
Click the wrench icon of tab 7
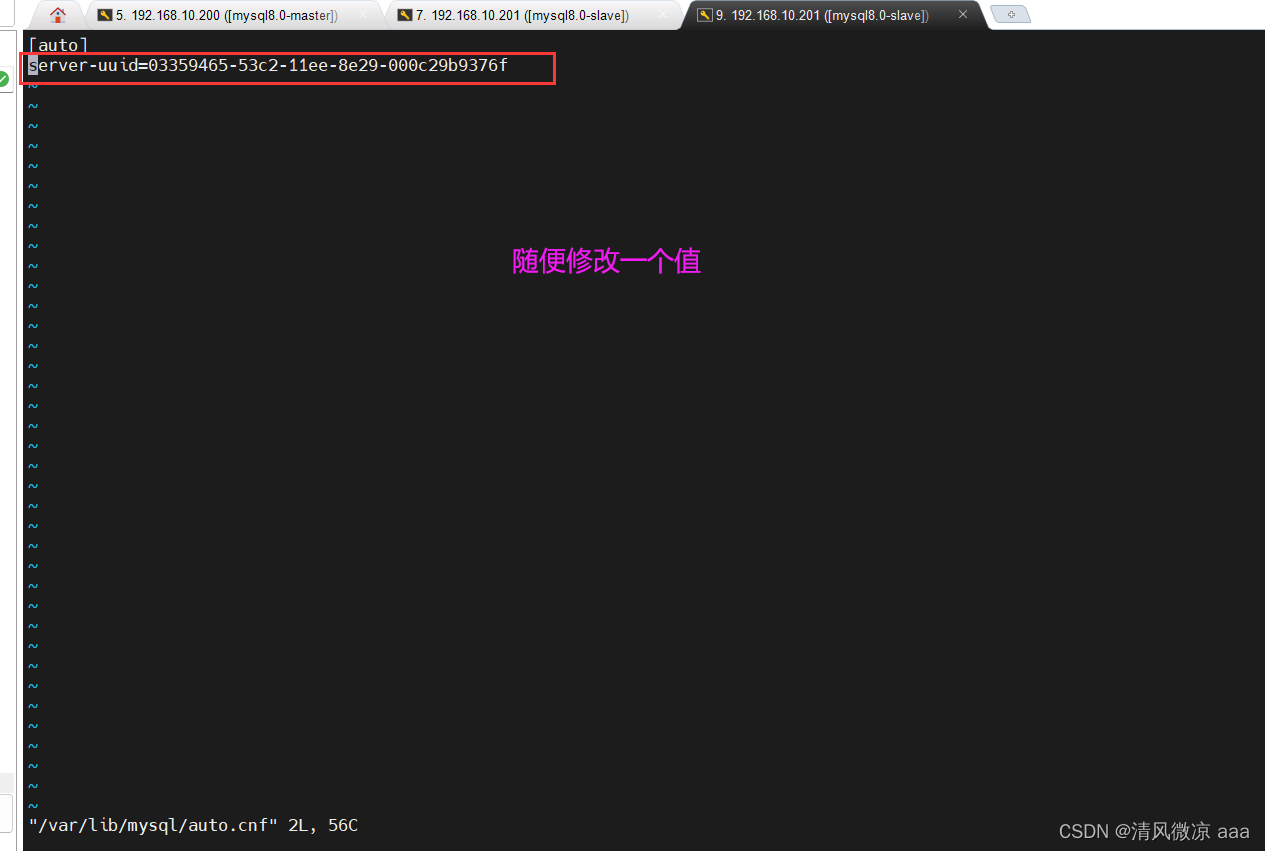[x=404, y=15]
